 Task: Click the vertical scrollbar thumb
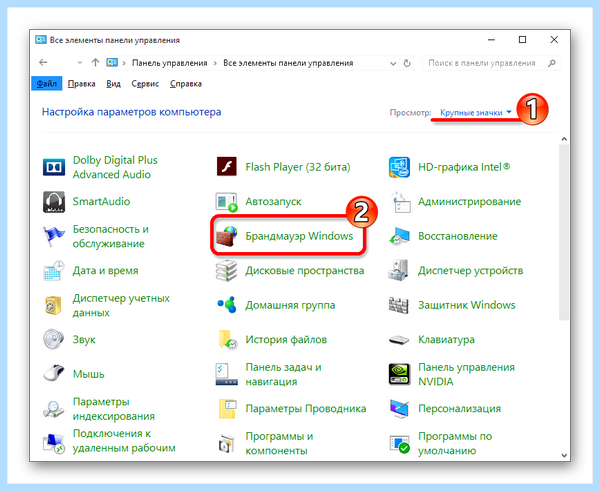564,232
